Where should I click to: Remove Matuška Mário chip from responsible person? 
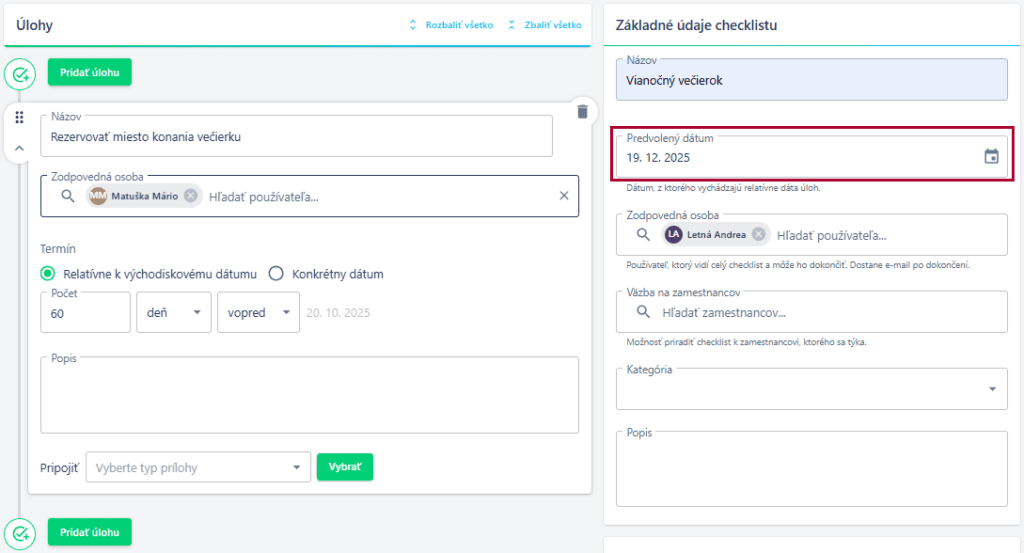pos(190,196)
